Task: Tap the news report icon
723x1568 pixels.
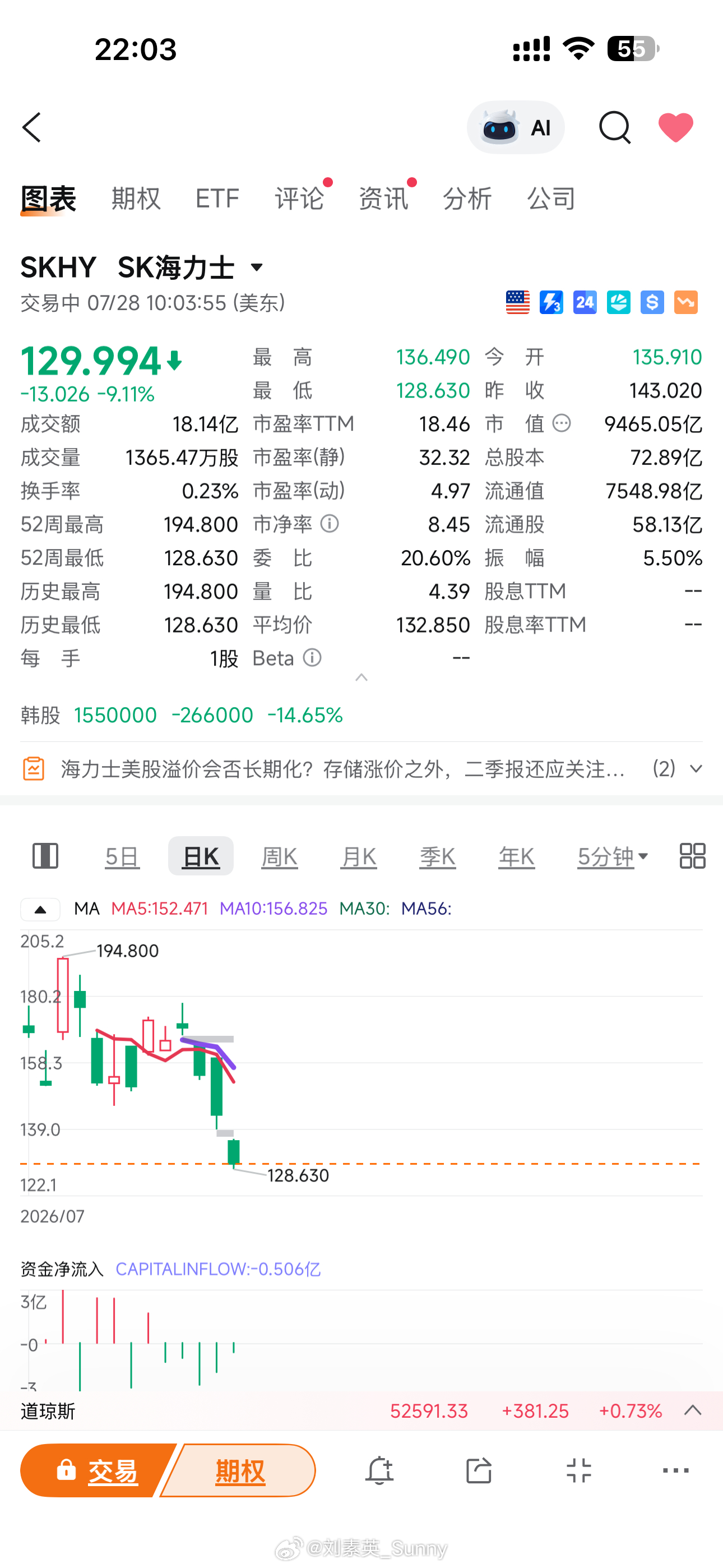Action: (x=34, y=769)
